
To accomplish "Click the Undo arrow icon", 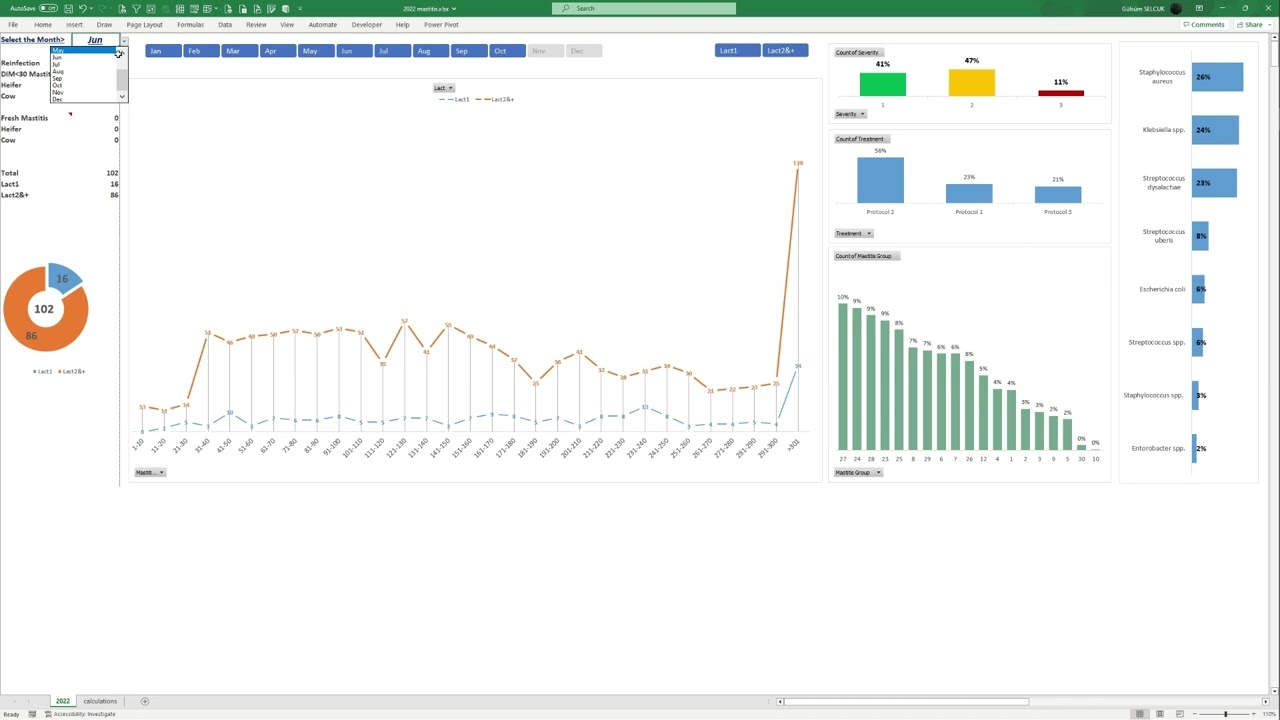I will tap(82, 9).
